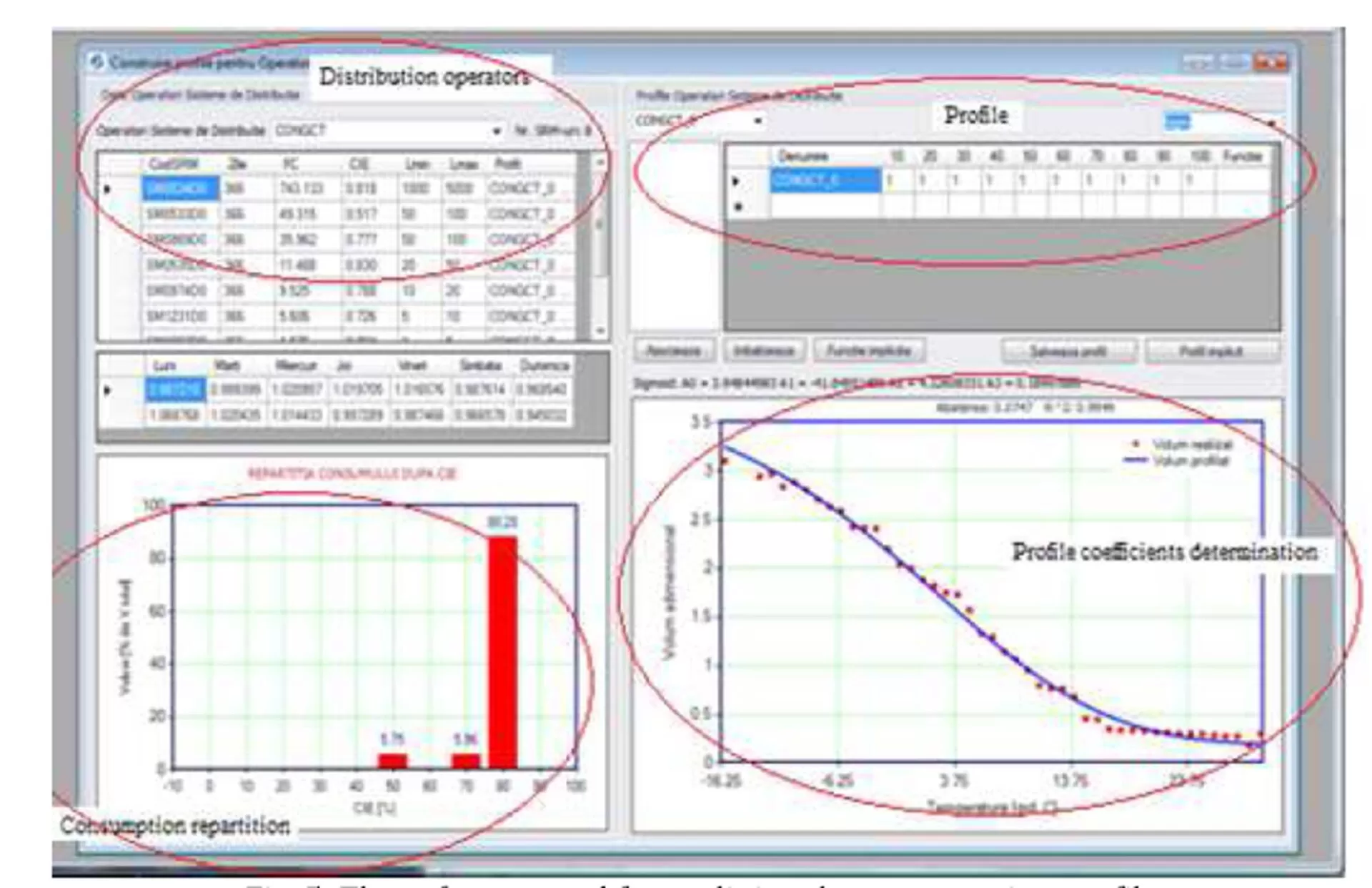Click the Denumire column header in profile grid
The width and height of the screenshot is (1372, 888).
pos(803,156)
